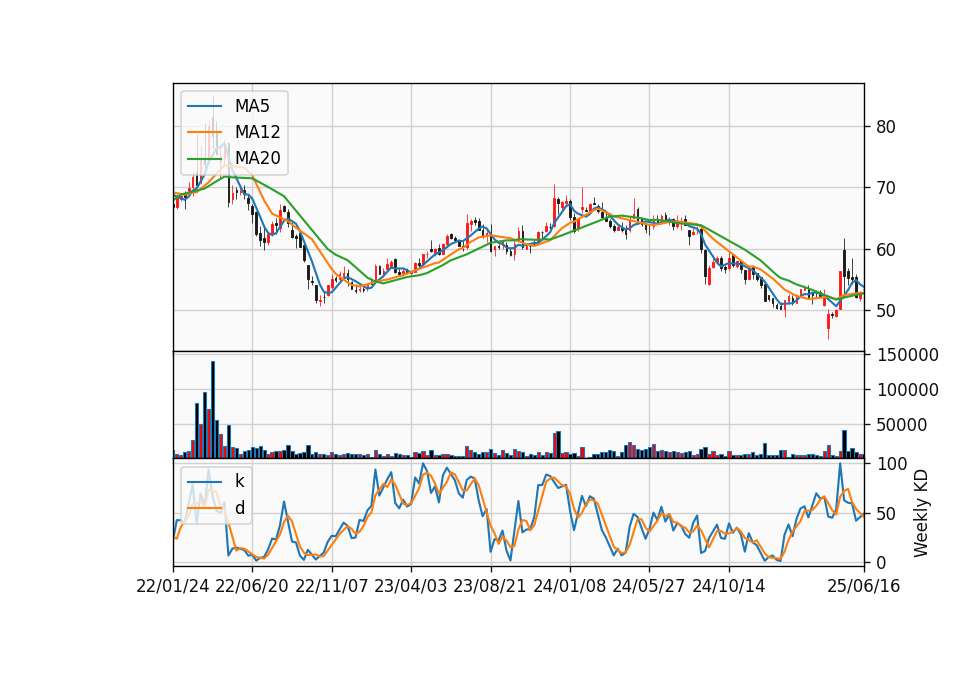The height and width of the screenshot is (690, 960).
Task: Click the volume spike bar near 24/01/08
Action: coord(558,444)
